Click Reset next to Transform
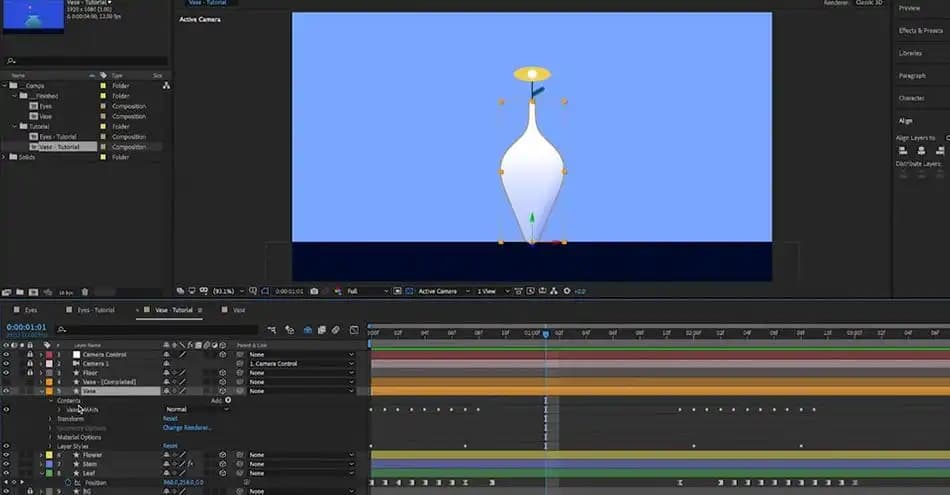The image size is (950, 495). [x=170, y=419]
